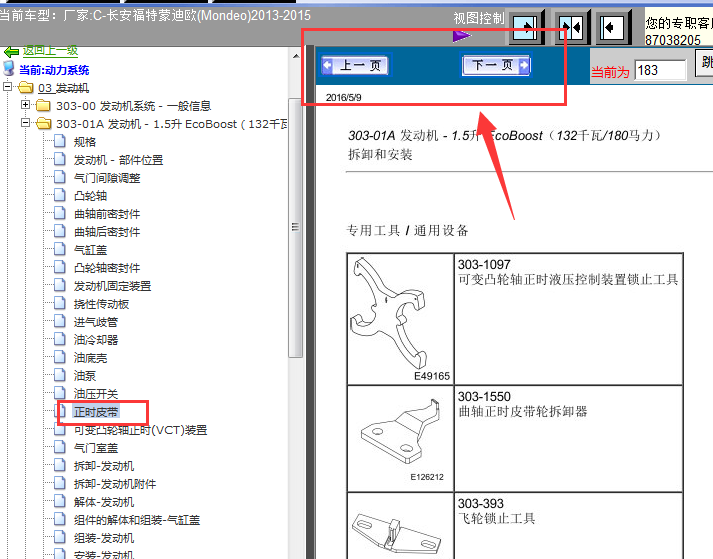Screen dimensions: 713x559
Task: Open the 凸轮轴 document
Action: coord(90,196)
